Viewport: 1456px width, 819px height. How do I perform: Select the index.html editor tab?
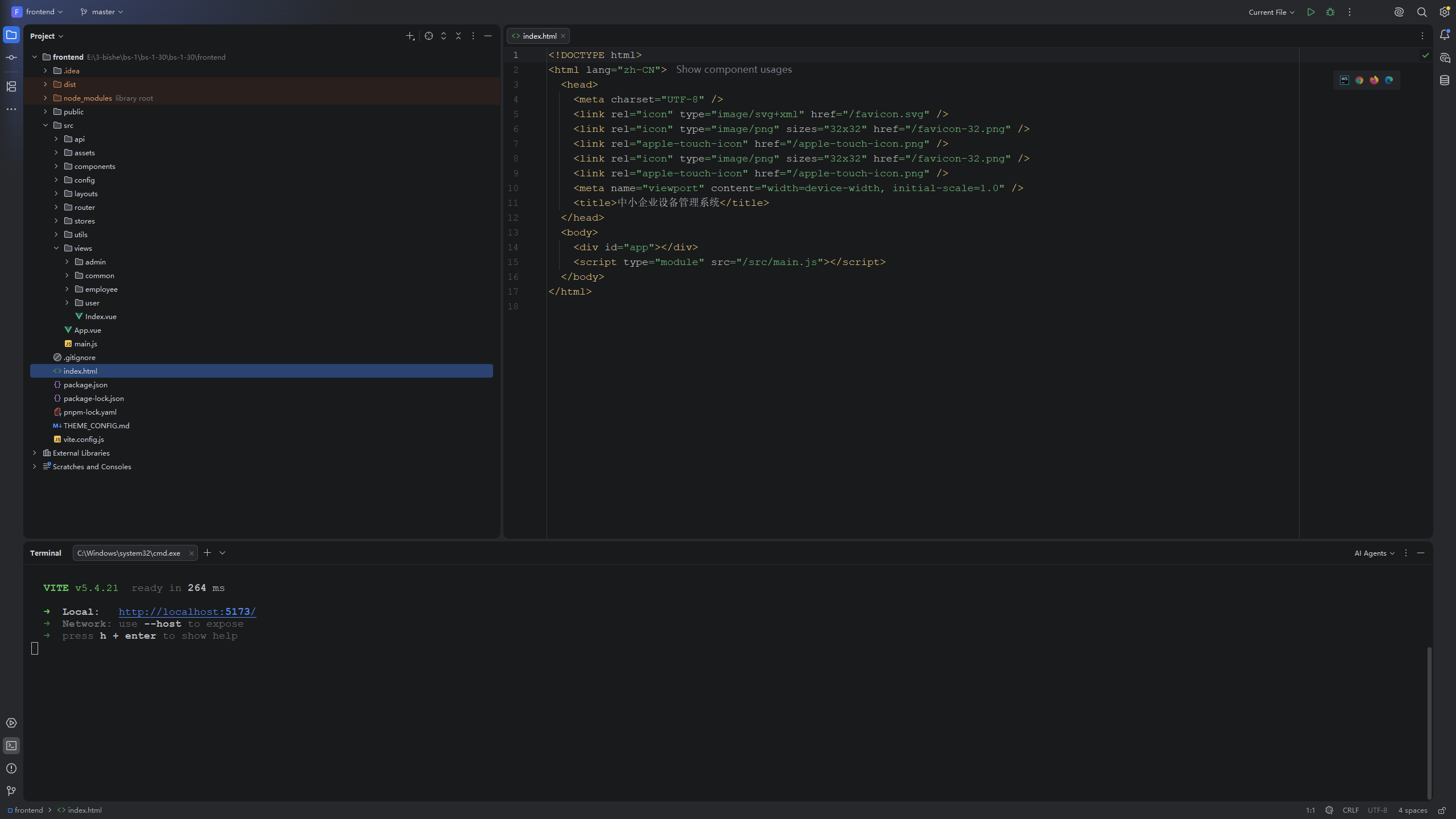click(538, 36)
